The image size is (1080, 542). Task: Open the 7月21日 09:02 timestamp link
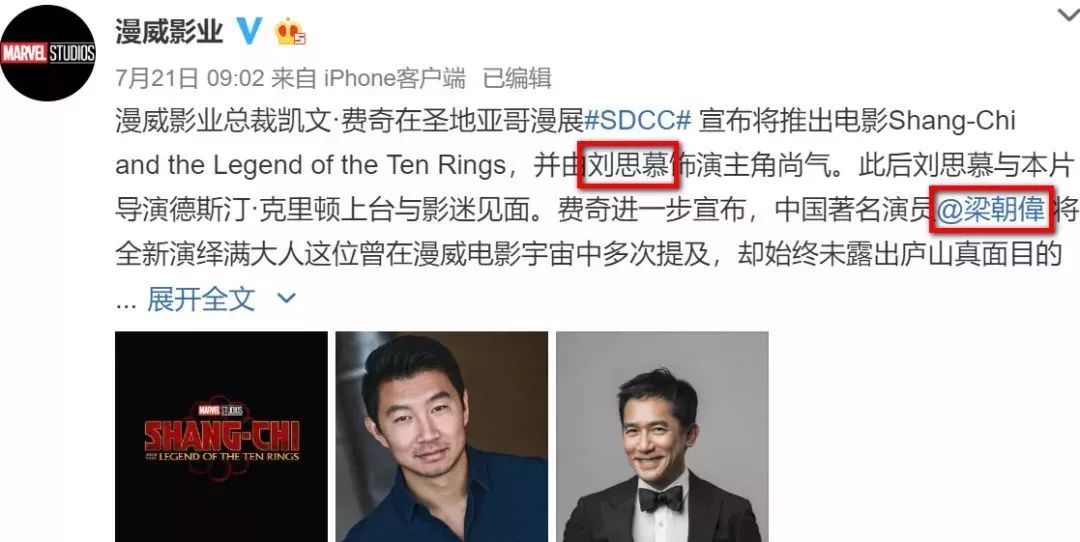point(190,79)
